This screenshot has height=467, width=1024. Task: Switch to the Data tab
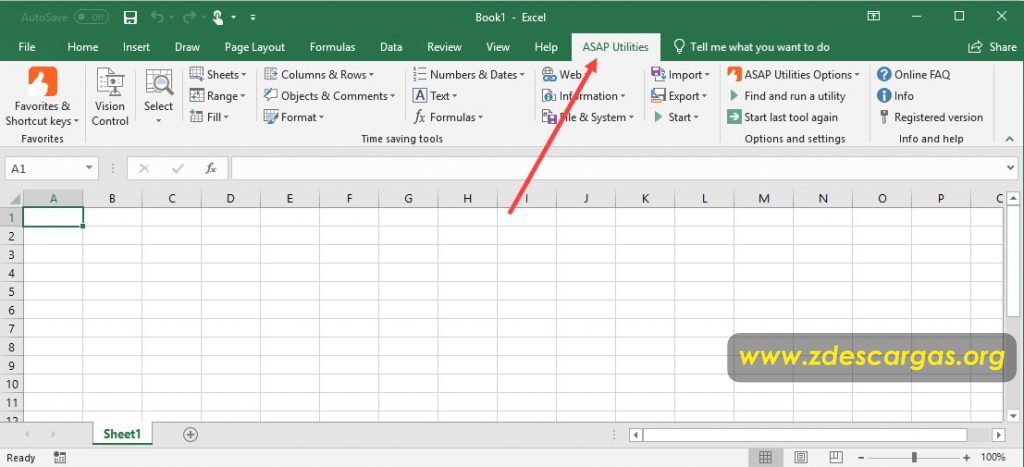coord(391,47)
